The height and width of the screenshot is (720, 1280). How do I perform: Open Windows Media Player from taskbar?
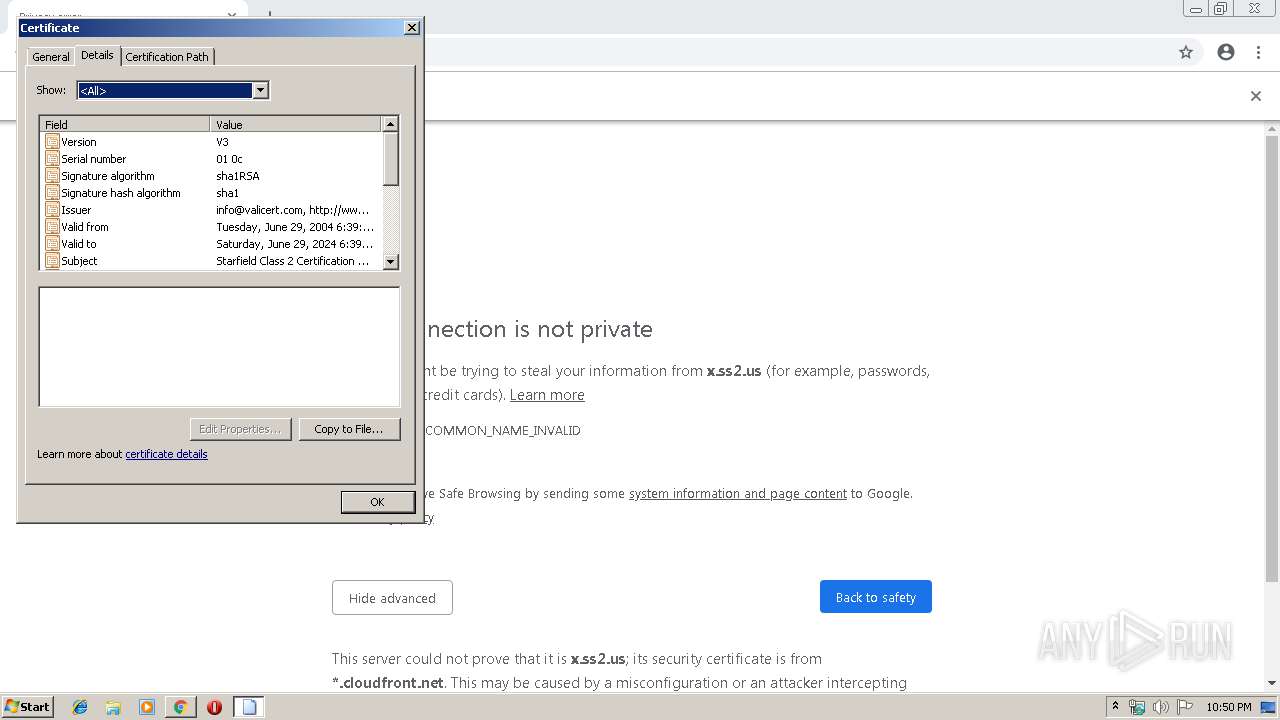pos(147,707)
